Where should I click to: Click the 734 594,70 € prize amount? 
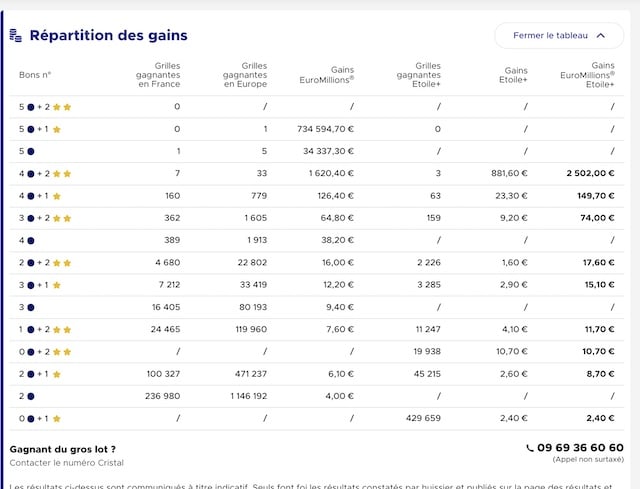325,129
